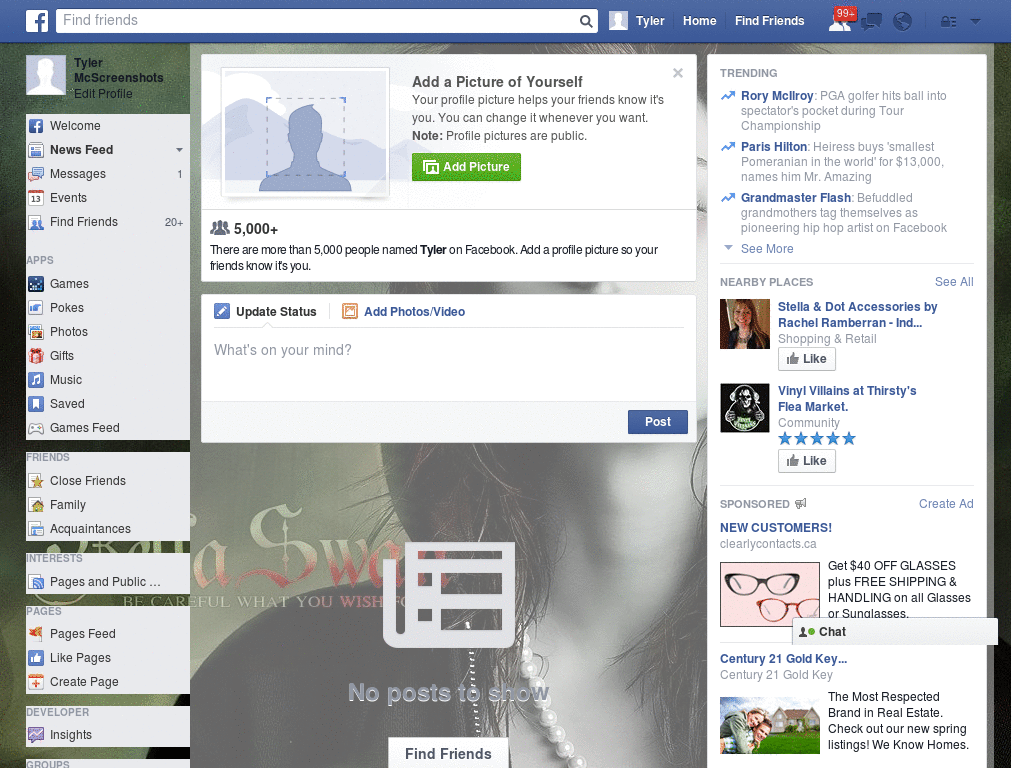Click the Update Status pencil icon
The width and height of the screenshot is (1024, 768).
point(222,312)
